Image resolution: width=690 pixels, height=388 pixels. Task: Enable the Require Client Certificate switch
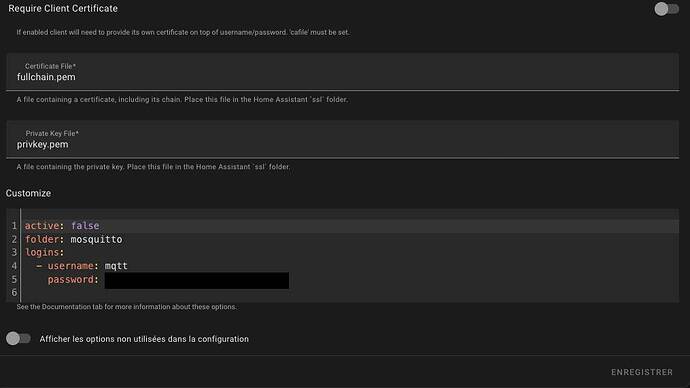pos(666,9)
